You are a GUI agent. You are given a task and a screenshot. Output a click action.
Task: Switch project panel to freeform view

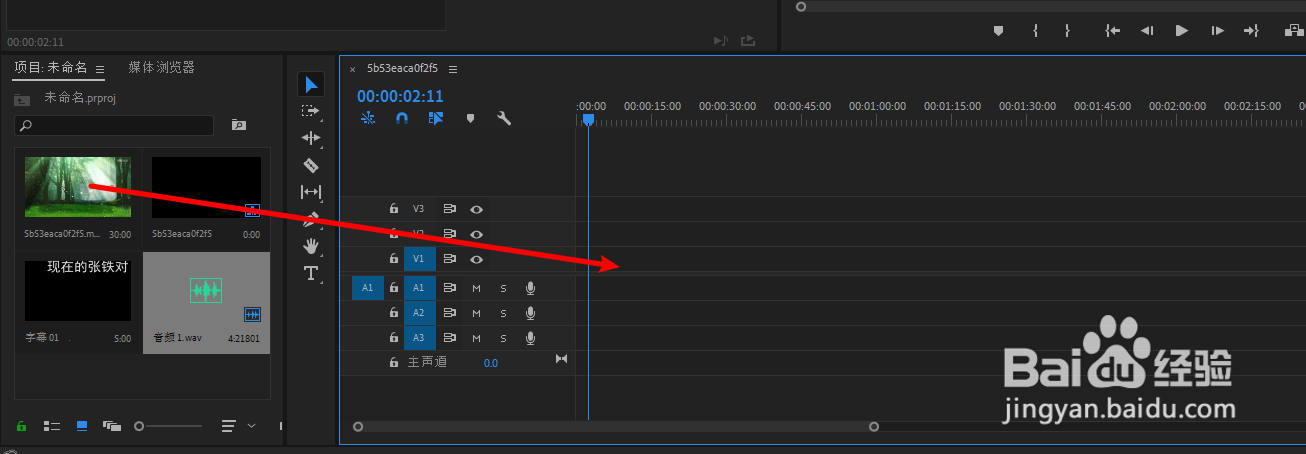coord(111,426)
